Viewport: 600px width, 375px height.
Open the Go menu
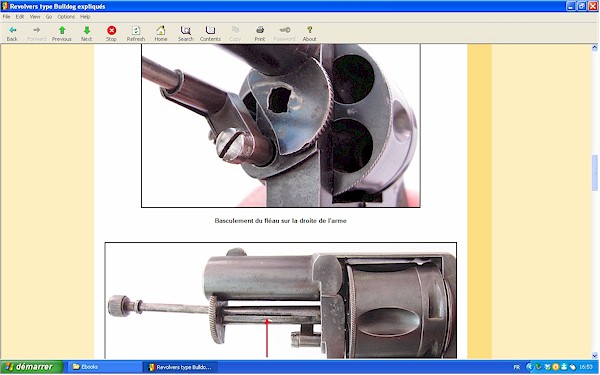click(49, 17)
